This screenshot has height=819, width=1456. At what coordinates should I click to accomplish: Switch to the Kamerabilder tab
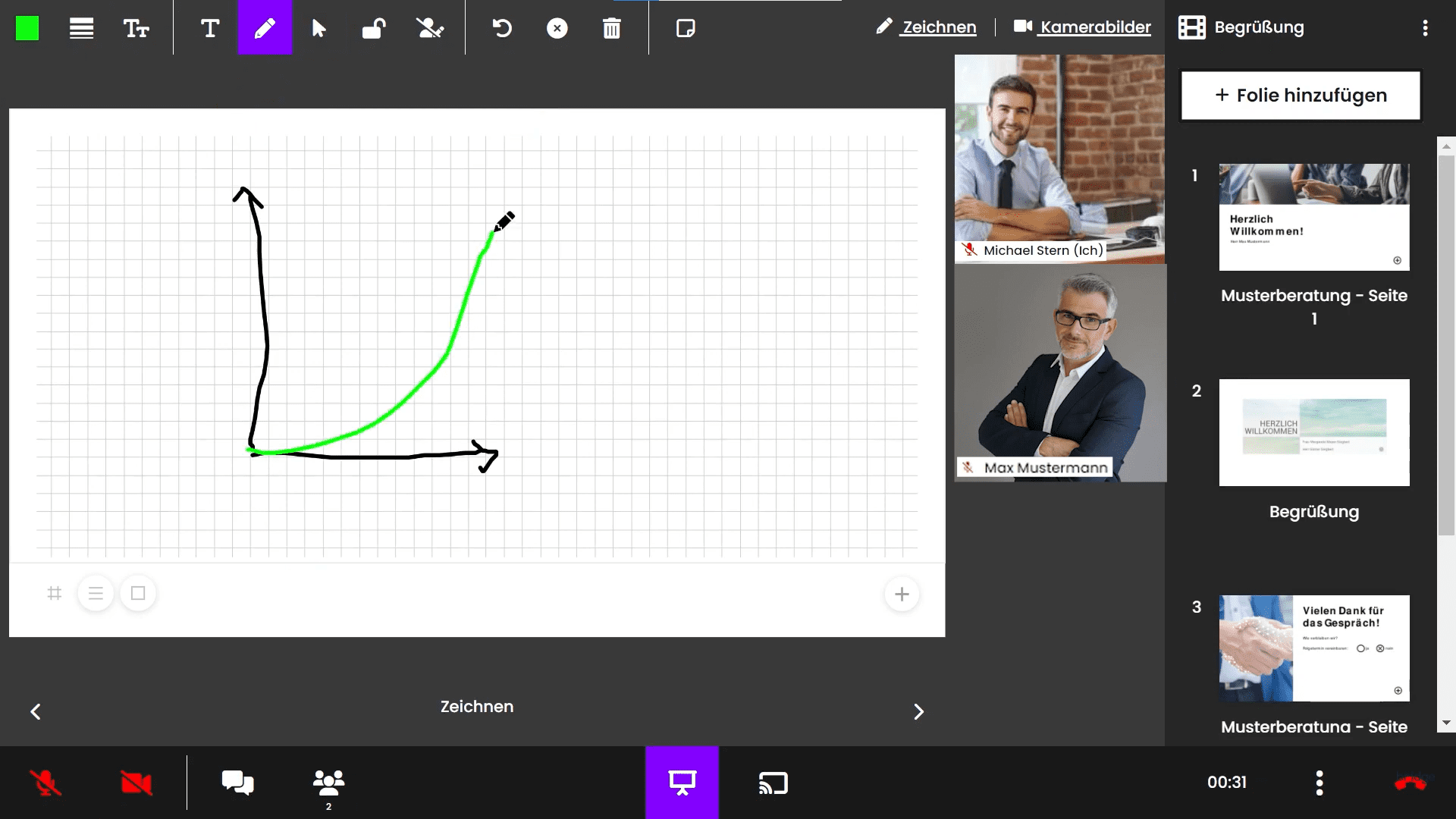(1082, 27)
